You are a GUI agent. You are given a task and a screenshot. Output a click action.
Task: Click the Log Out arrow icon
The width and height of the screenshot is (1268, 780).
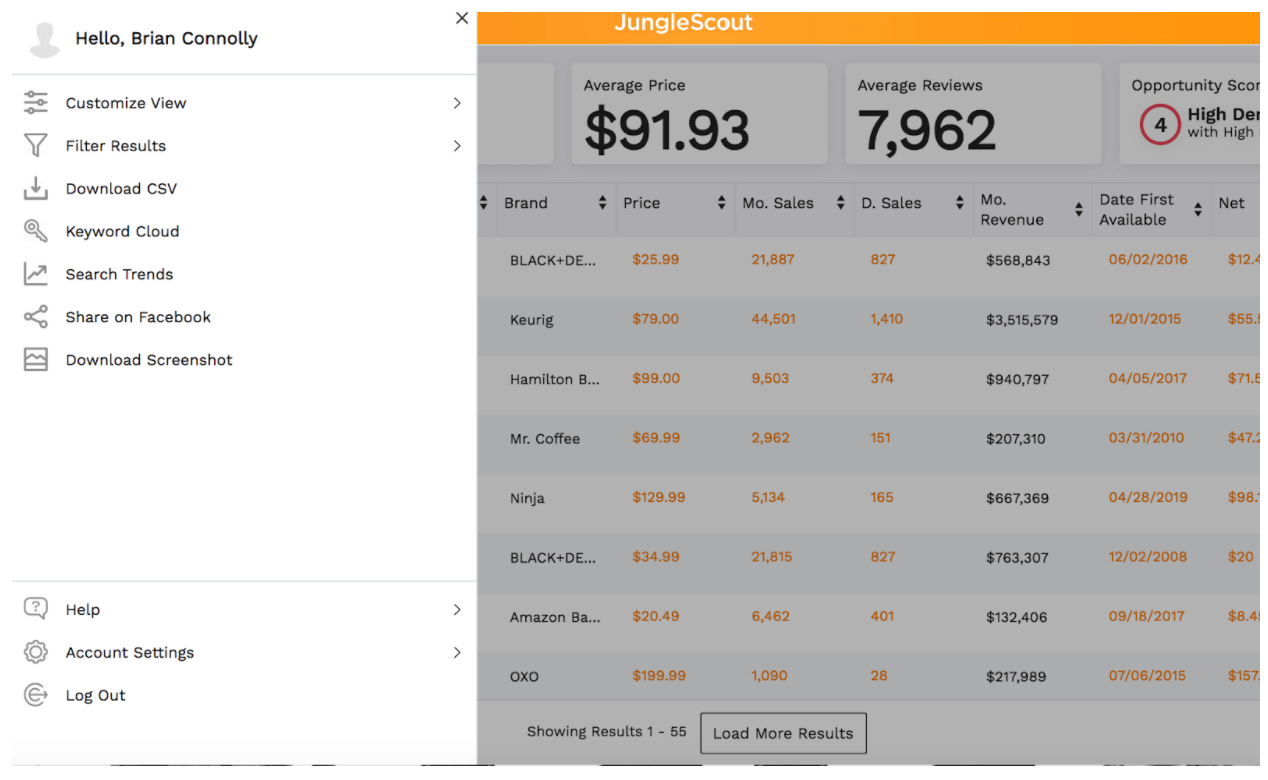coord(36,695)
